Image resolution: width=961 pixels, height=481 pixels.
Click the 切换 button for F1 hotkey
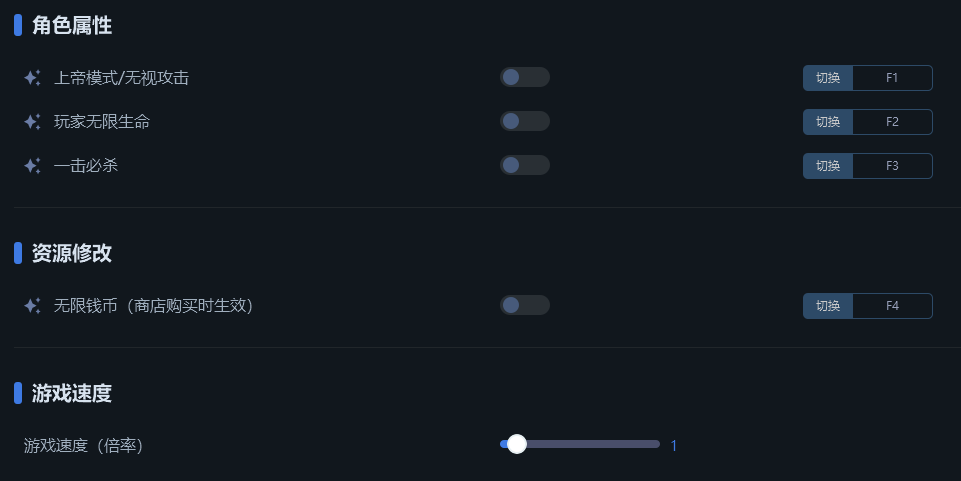[828, 78]
